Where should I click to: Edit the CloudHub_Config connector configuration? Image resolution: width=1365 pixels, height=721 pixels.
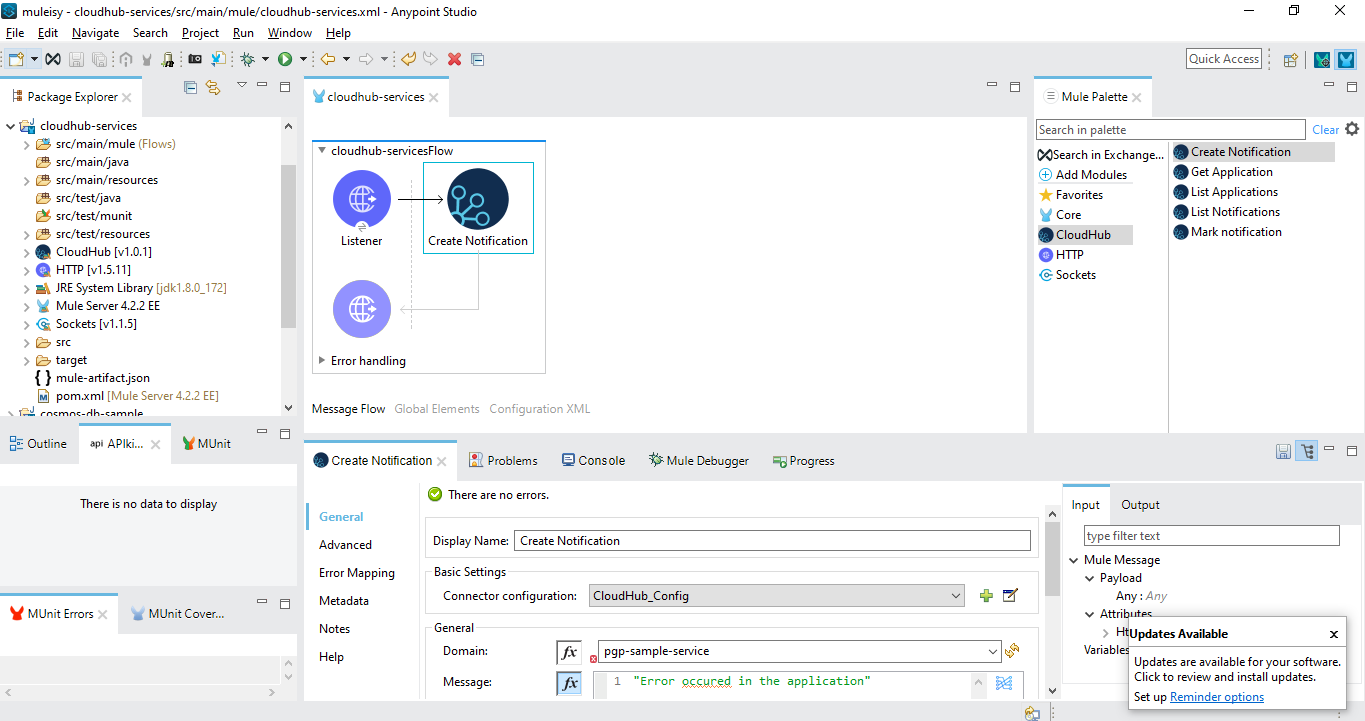tap(1010, 596)
